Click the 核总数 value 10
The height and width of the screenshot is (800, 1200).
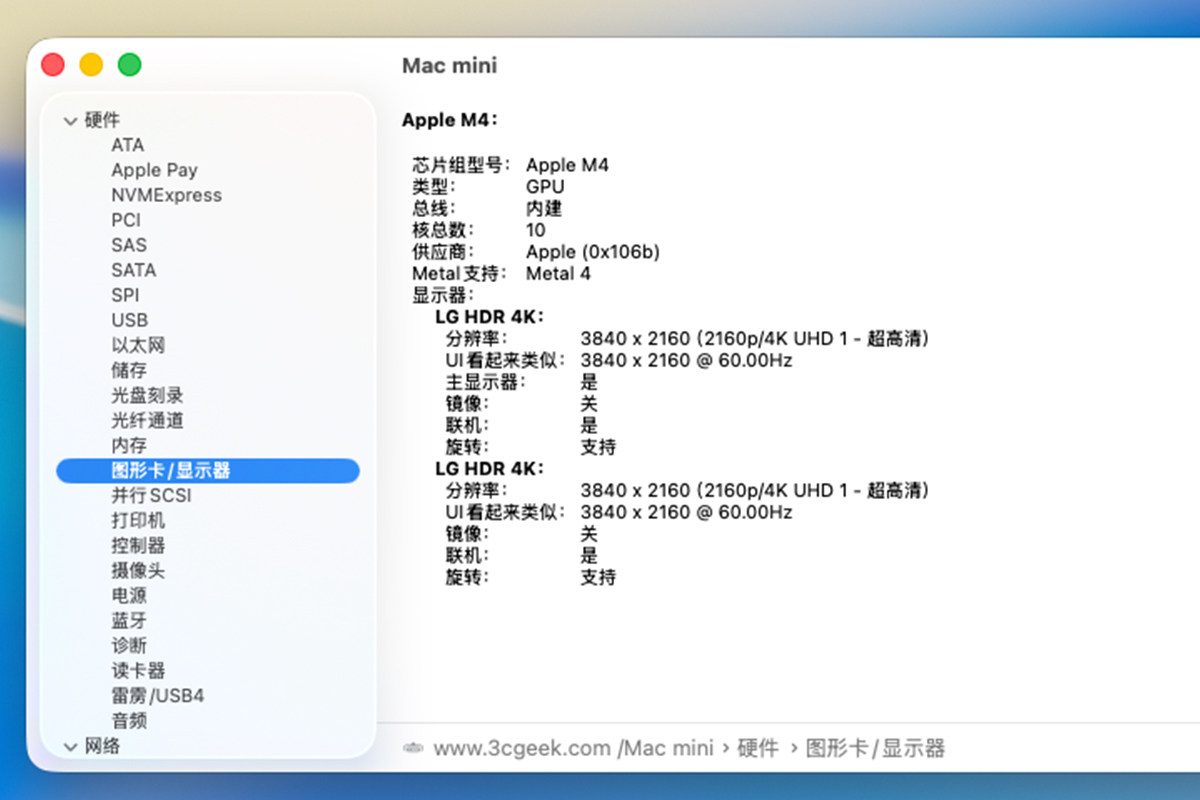(536, 230)
